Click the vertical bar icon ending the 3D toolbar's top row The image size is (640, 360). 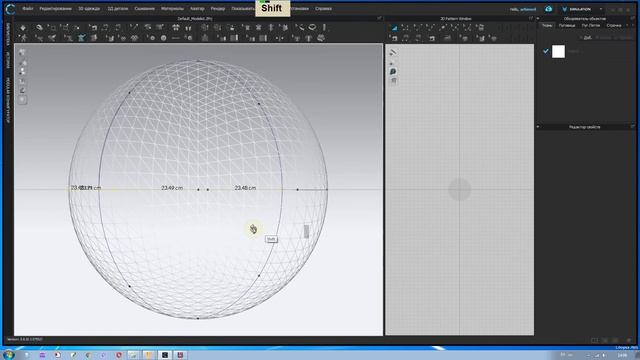[x=324, y=27]
